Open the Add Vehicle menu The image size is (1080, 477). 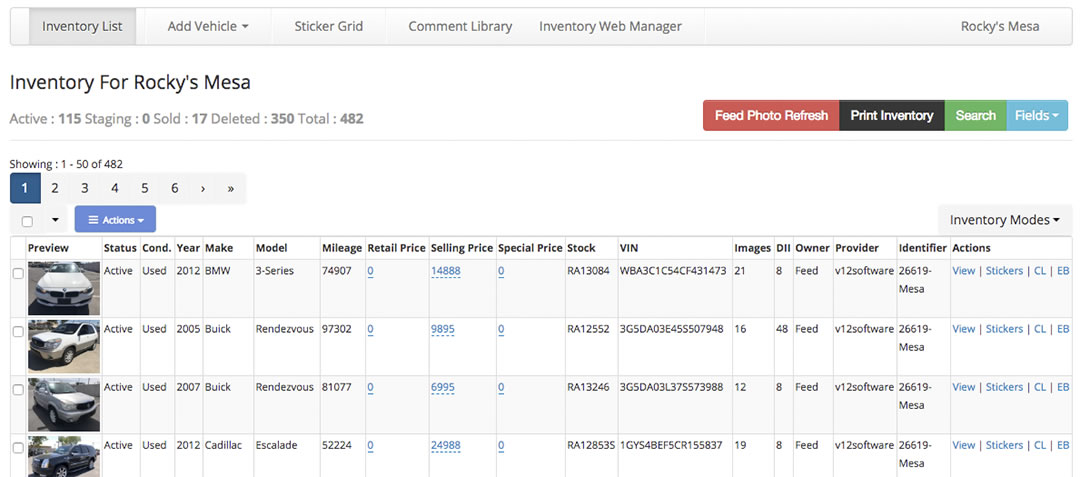click(x=208, y=26)
